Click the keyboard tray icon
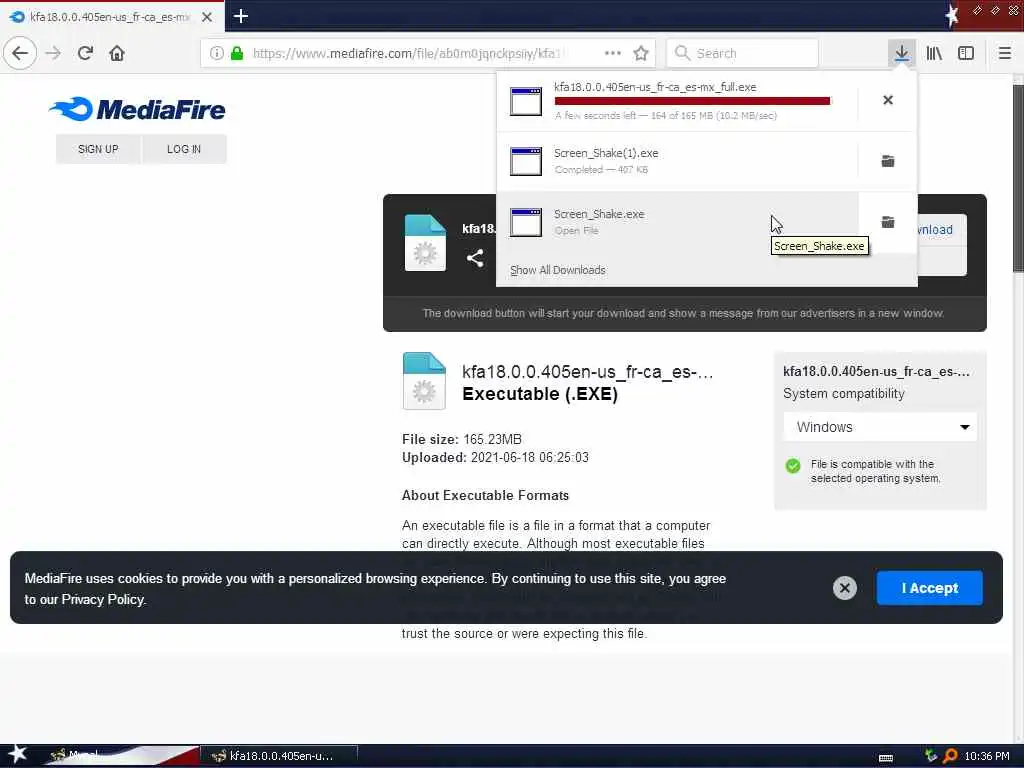This screenshot has height=768, width=1024. [886, 758]
